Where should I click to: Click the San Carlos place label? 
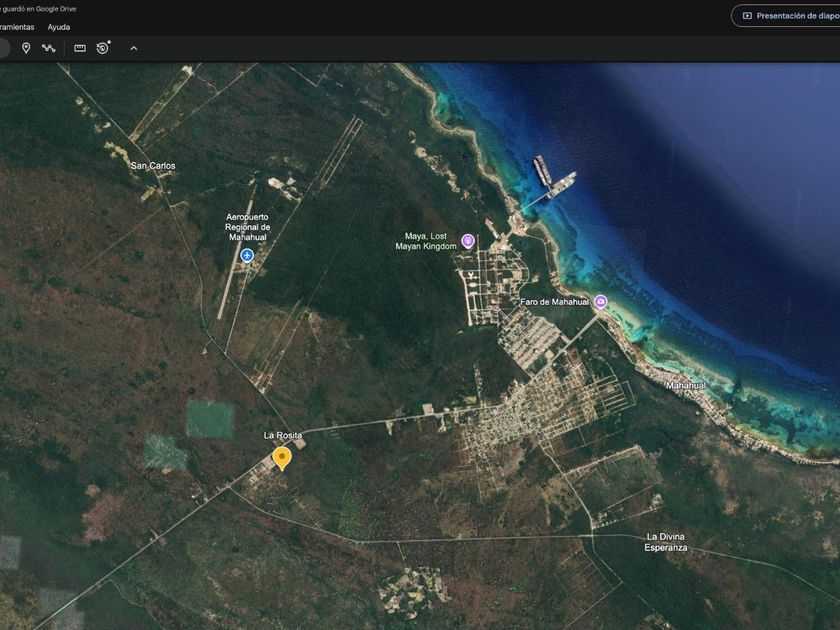point(153,166)
